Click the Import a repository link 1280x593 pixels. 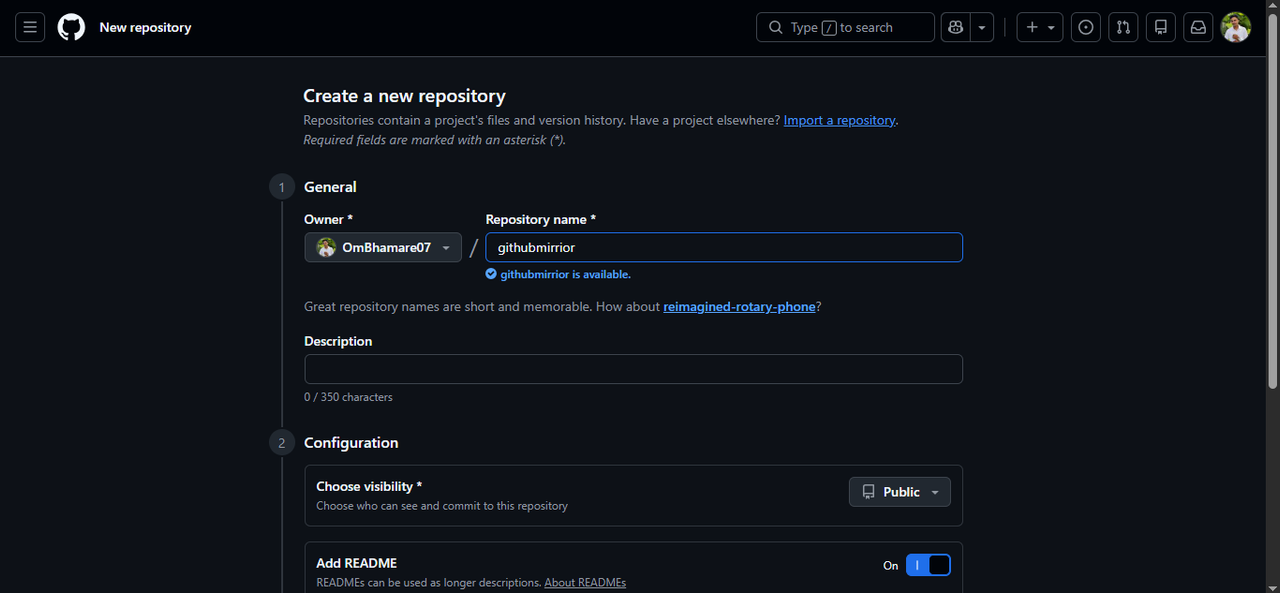(x=839, y=120)
